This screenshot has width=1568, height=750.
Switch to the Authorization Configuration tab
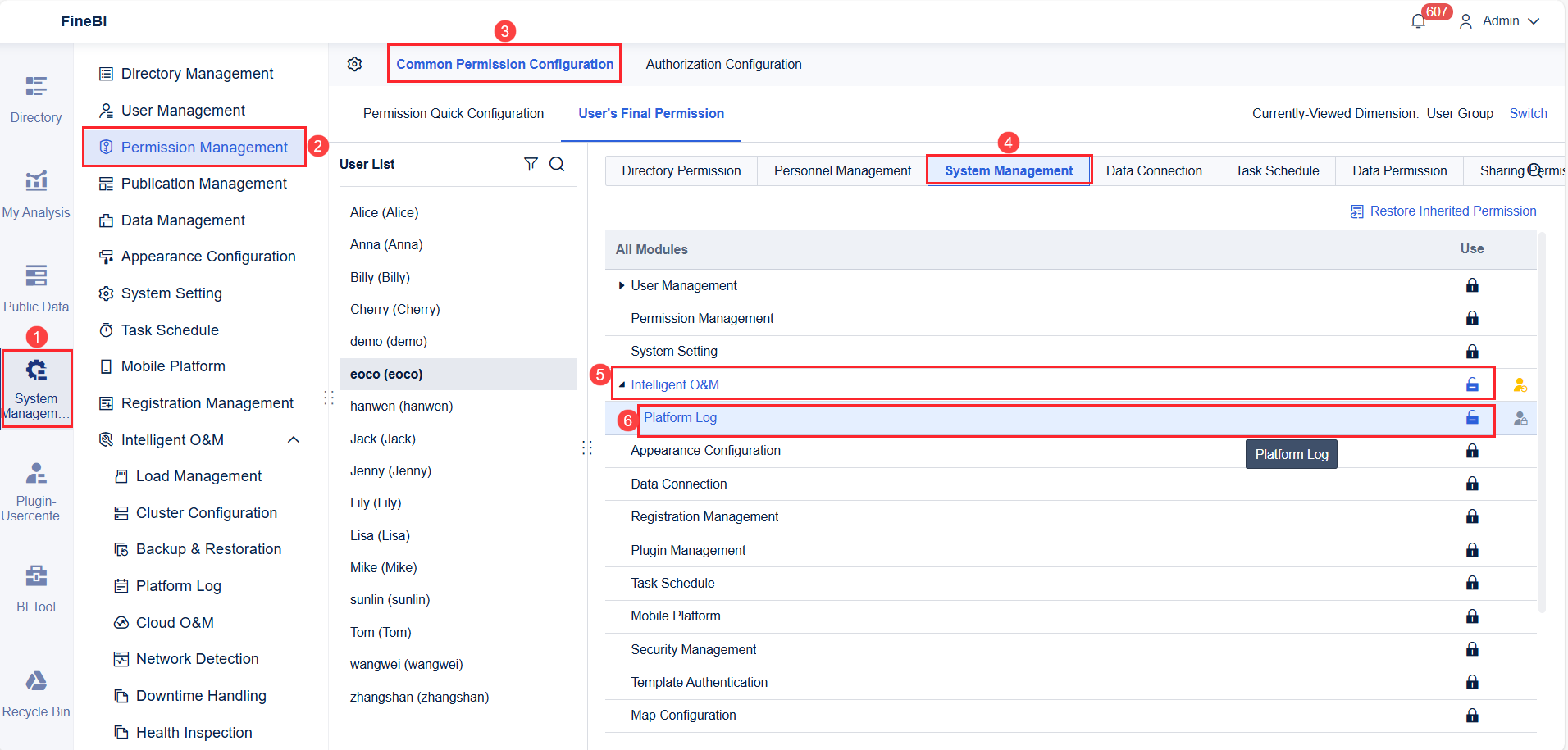coord(722,64)
